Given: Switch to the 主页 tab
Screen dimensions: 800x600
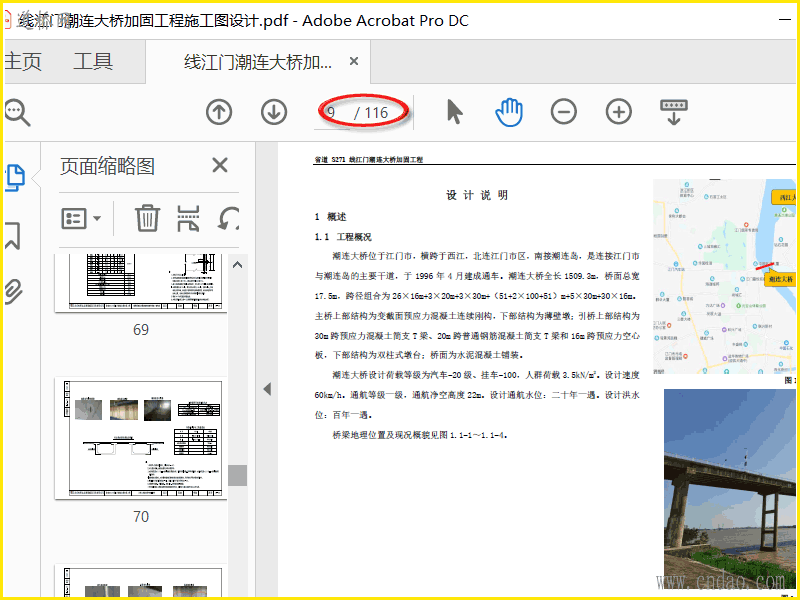Looking at the screenshot, I should tap(22, 62).
